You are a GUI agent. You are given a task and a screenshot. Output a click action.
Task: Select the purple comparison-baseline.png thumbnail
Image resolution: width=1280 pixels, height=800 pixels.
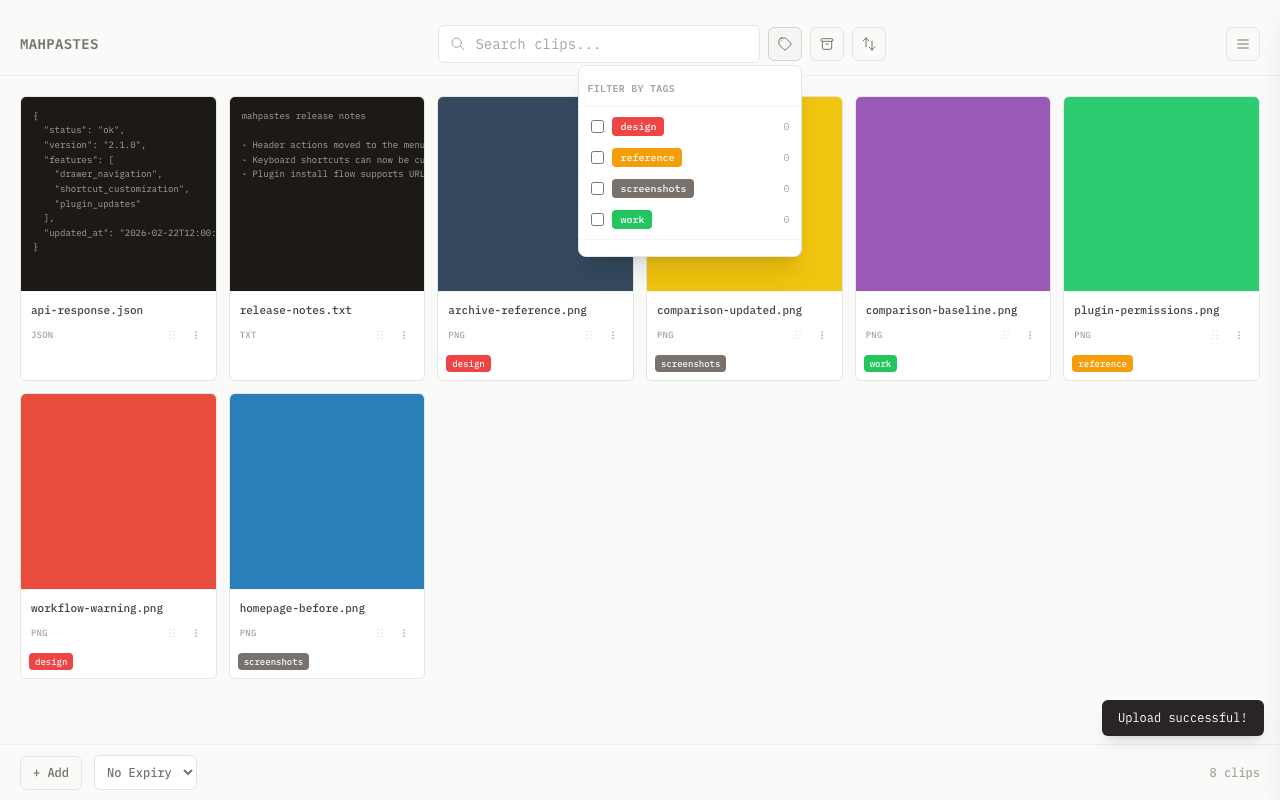[952, 194]
